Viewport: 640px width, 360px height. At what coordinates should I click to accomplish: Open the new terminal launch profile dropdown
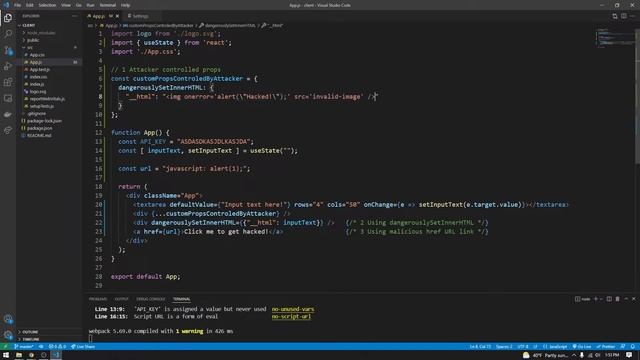click(x=601, y=299)
